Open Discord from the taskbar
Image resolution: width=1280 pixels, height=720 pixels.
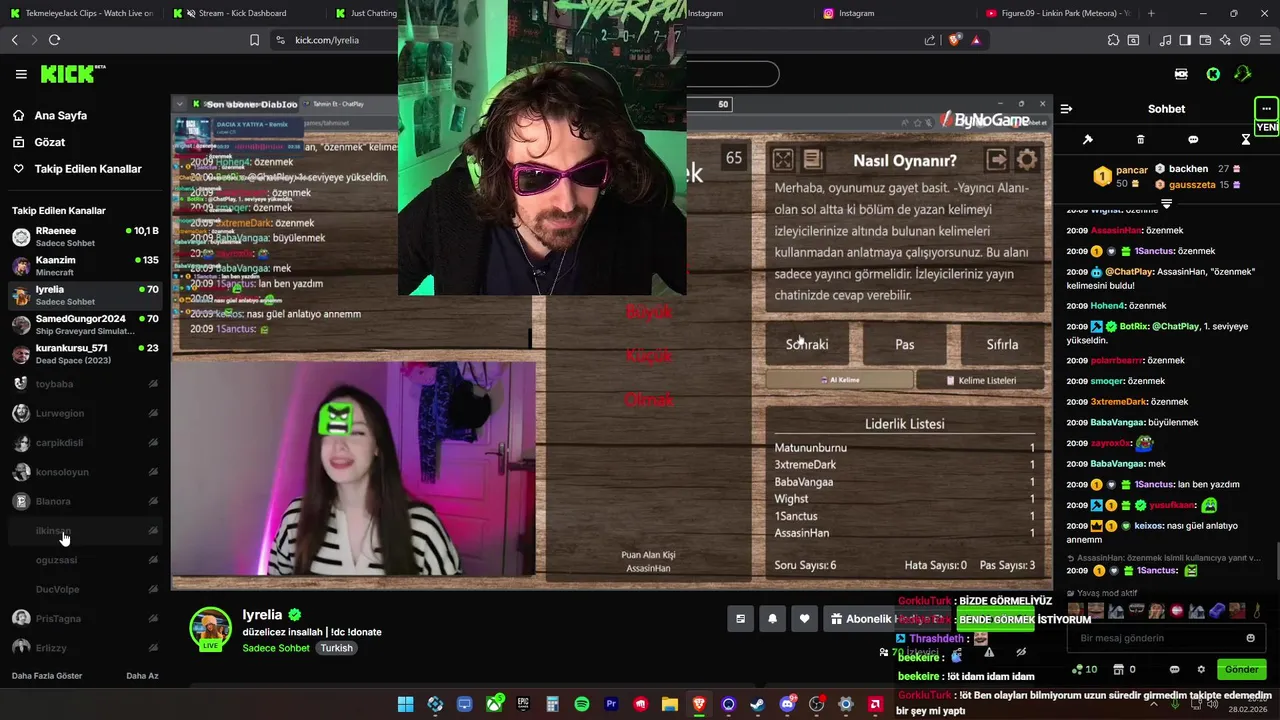coord(787,704)
